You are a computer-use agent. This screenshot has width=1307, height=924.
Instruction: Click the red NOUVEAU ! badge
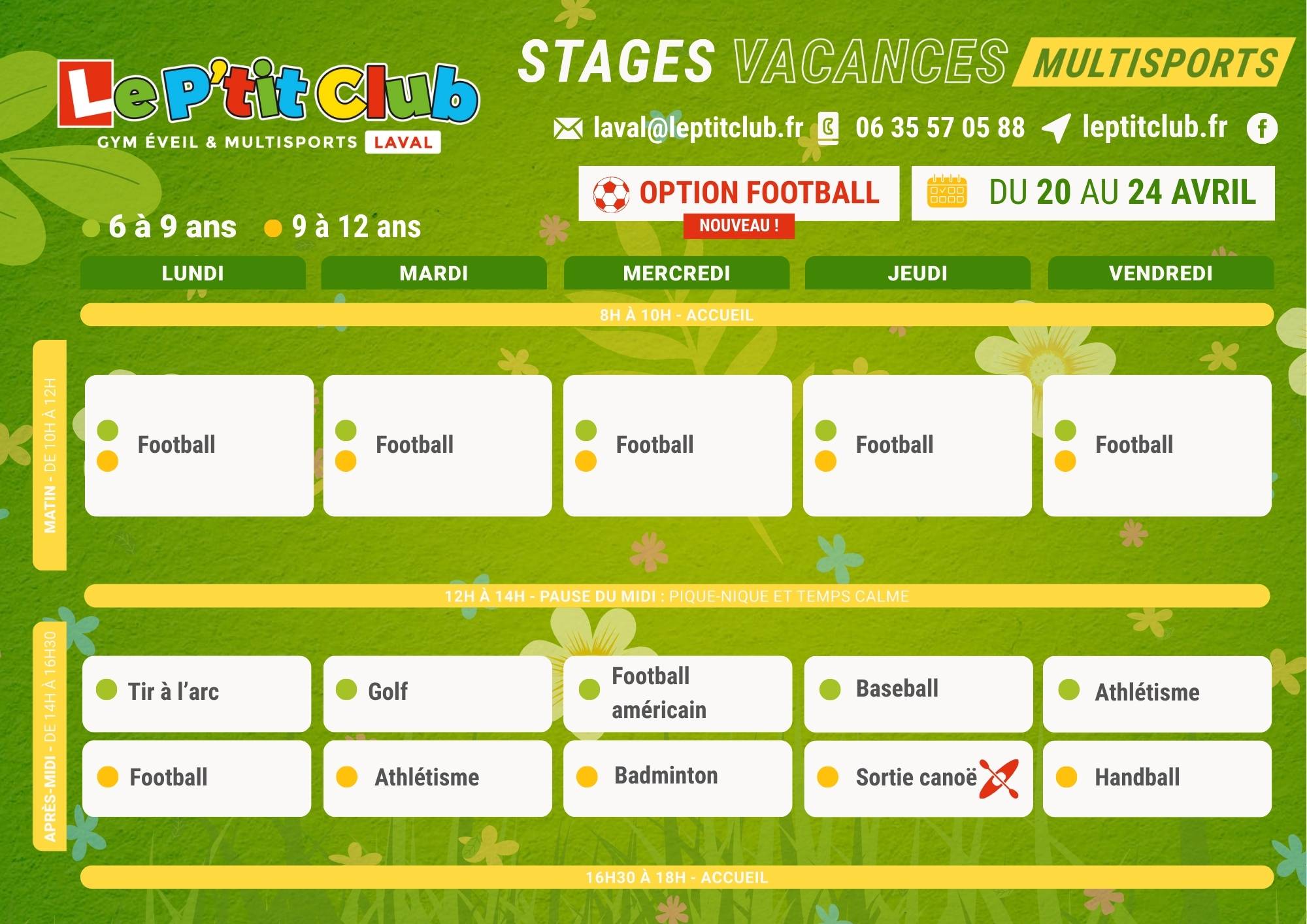(738, 226)
